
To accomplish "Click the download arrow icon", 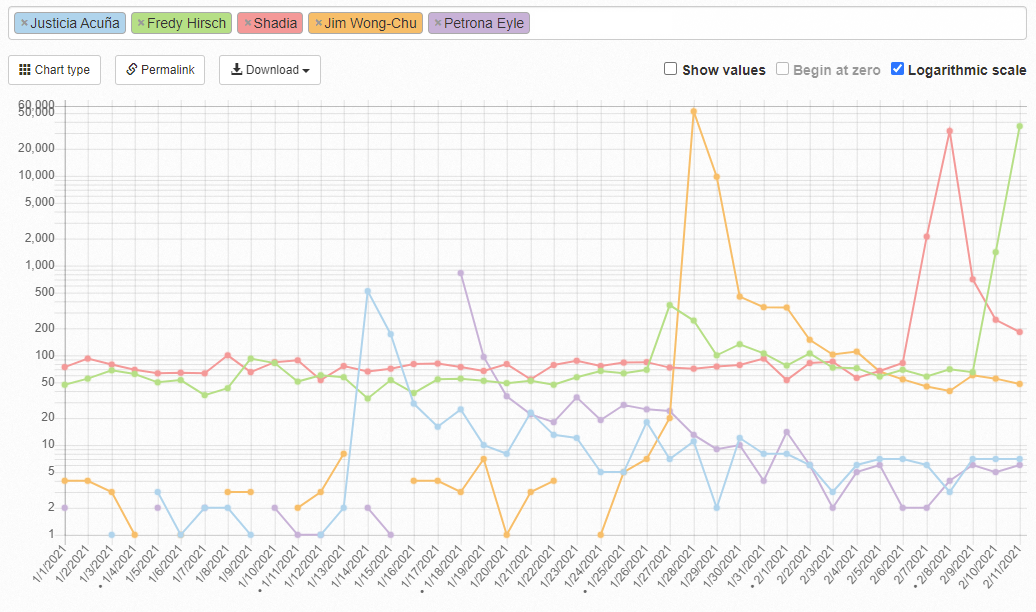I will (x=236, y=70).
